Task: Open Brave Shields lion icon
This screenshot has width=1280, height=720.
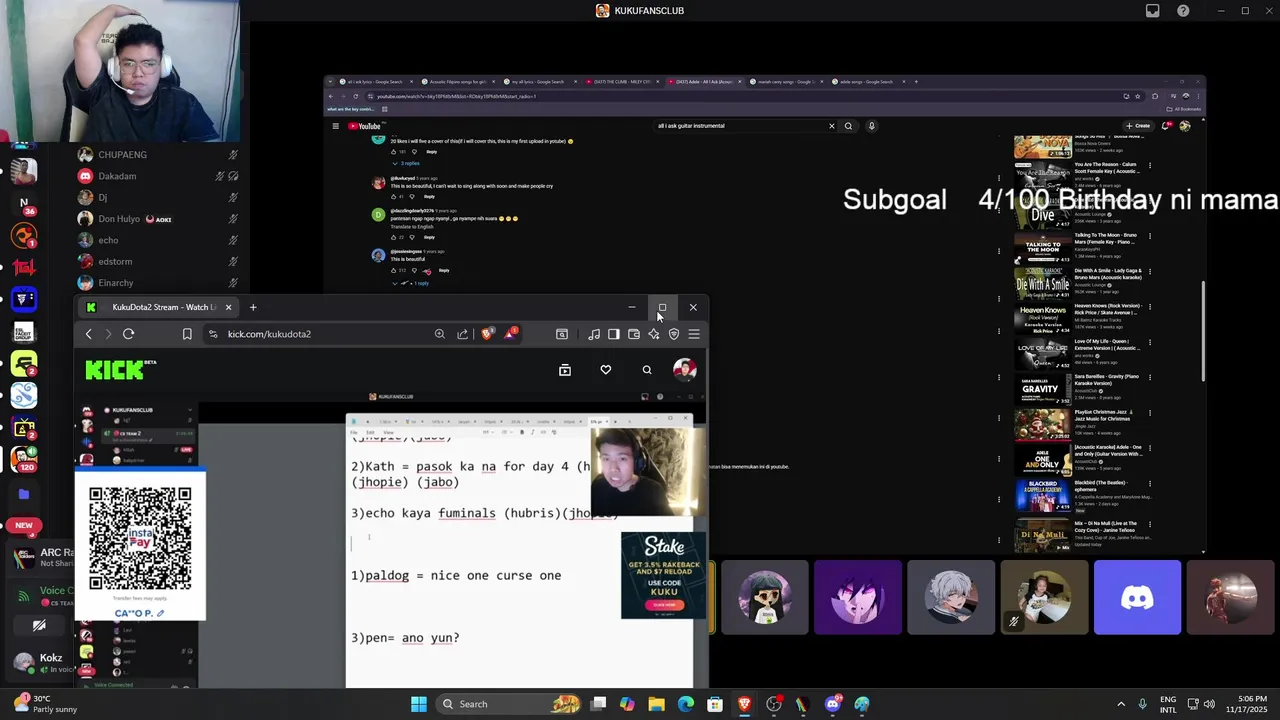Action: [487, 334]
